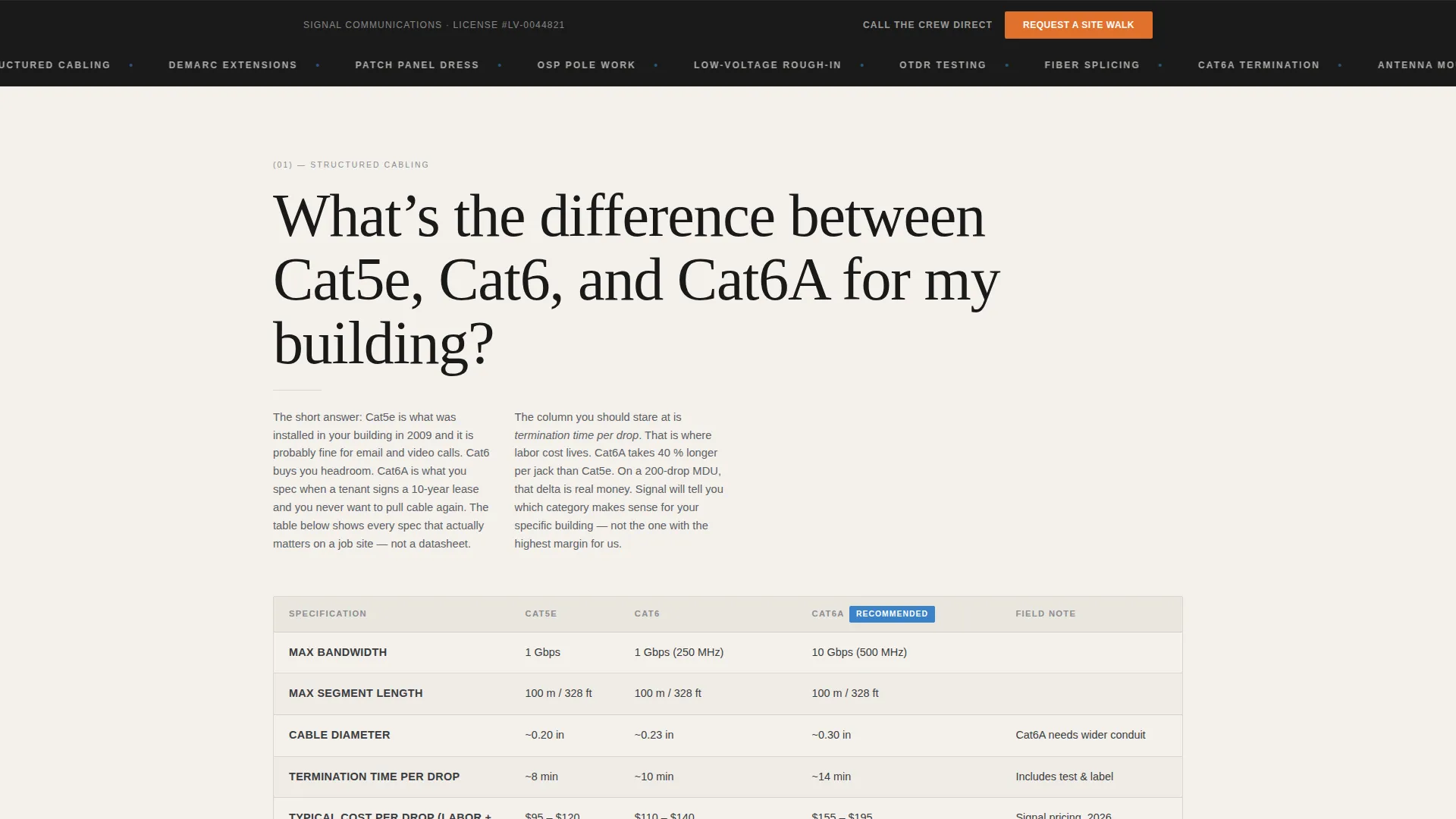1456x819 pixels.
Task: Click the Specification column header
Action: pos(328,614)
